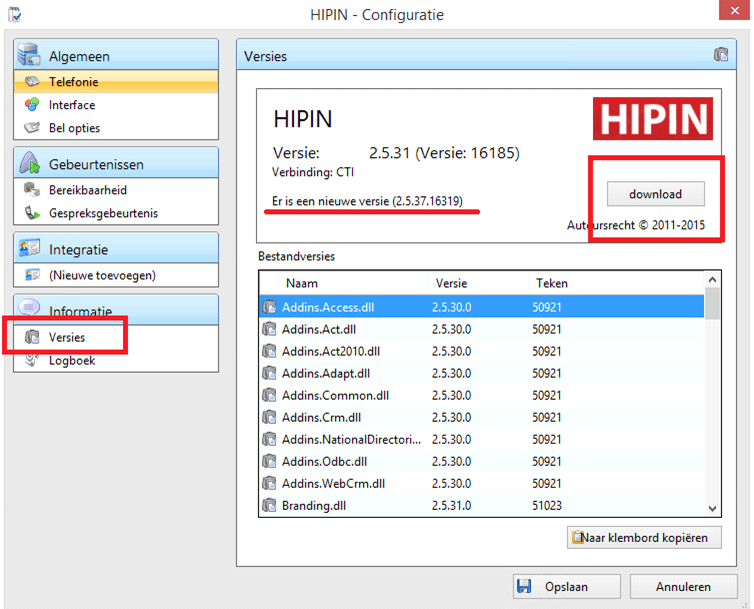Select the Addins.Act.dll row
The image size is (754, 609).
[481, 329]
